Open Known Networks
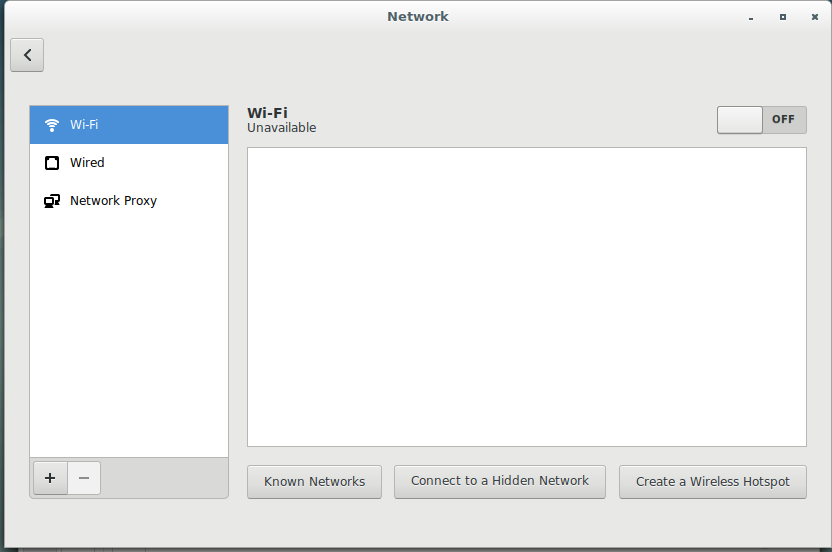Screen dimensions: 832x552 pyautogui.click(x=314, y=482)
